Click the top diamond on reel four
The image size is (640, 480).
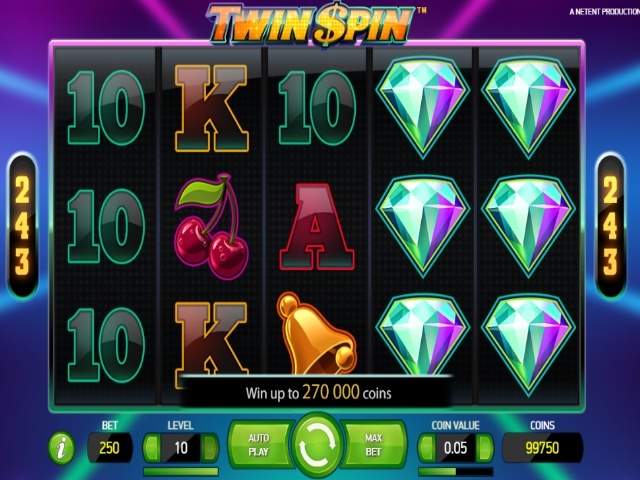423,107
